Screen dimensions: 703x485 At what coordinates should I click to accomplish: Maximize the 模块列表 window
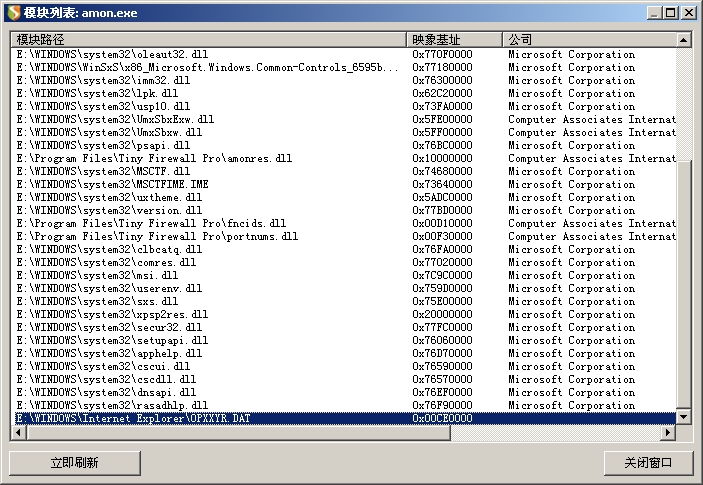click(671, 13)
